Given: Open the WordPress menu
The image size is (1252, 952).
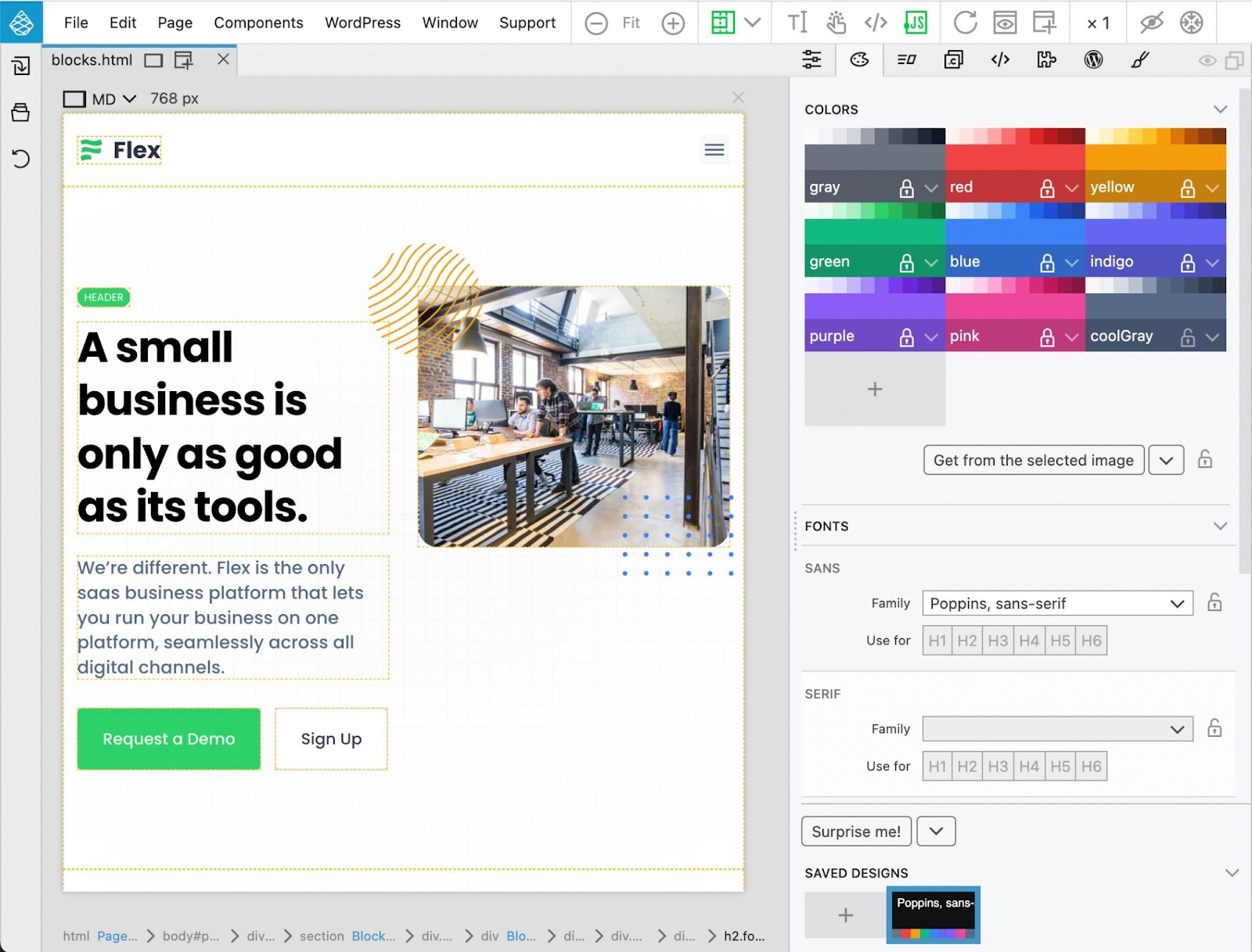Looking at the screenshot, I should coord(363,23).
